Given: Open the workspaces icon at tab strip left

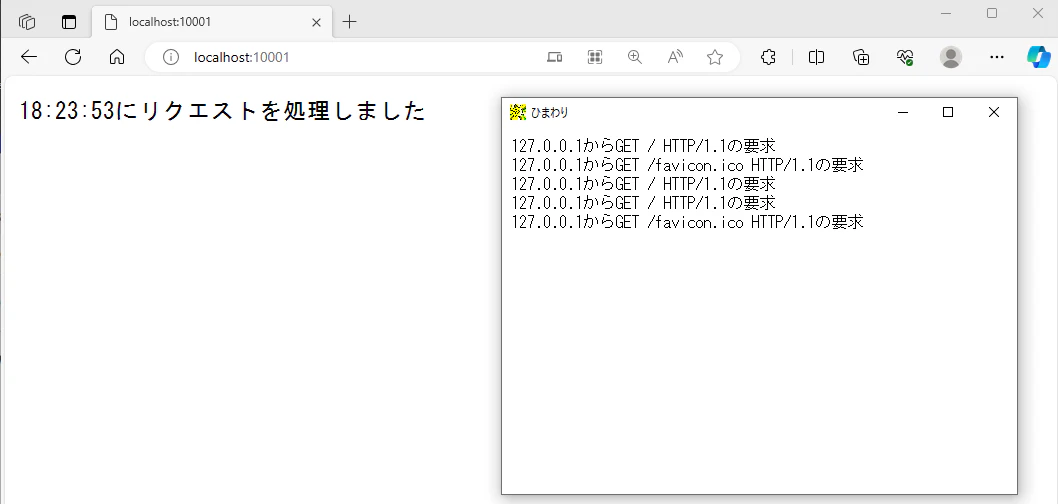Looking at the screenshot, I should (27, 22).
